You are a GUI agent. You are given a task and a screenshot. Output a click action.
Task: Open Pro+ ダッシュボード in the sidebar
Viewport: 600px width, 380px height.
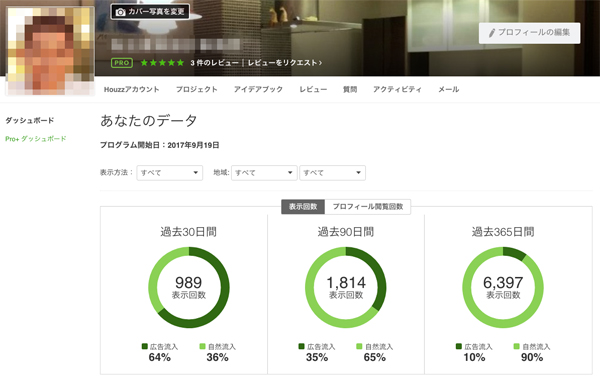(36, 139)
